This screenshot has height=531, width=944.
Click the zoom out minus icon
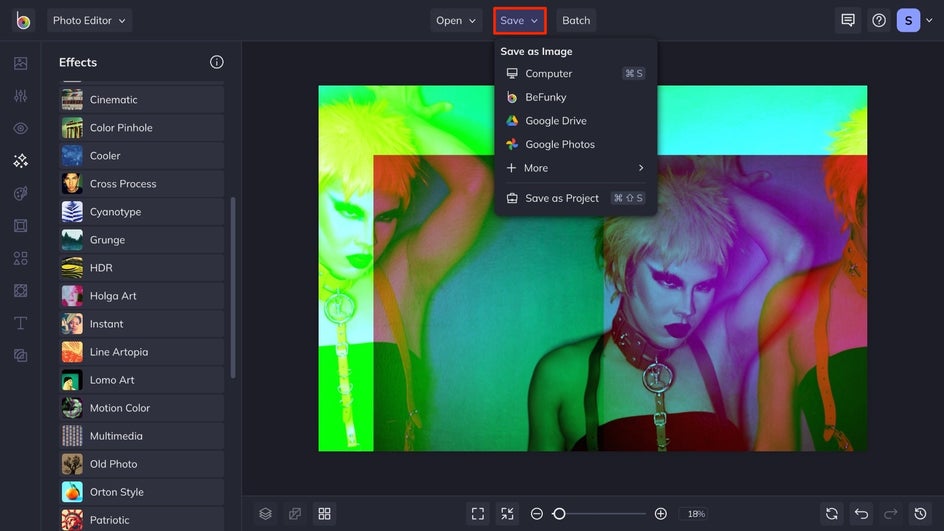537,514
